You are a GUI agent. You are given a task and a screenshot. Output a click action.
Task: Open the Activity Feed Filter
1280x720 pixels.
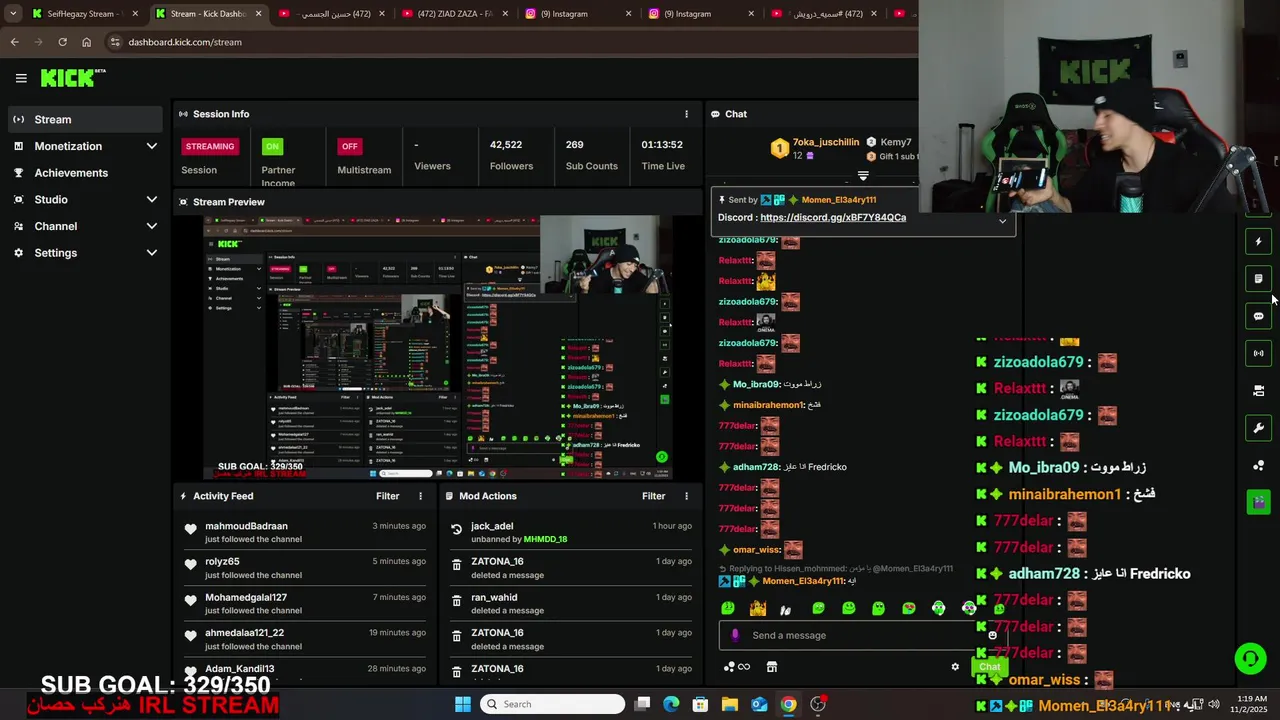point(387,496)
